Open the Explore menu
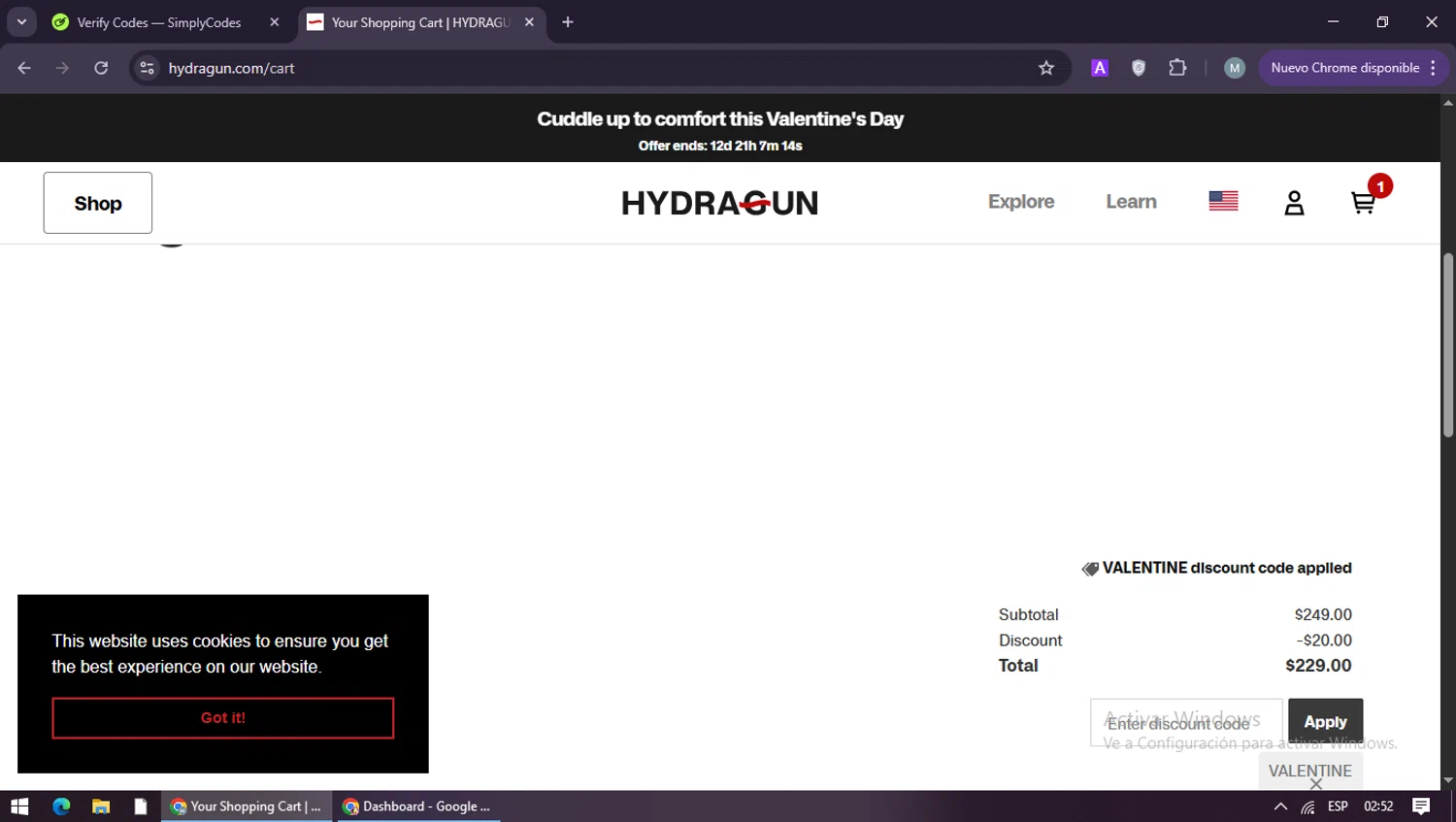This screenshot has height=822, width=1456. click(x=1021, y=202)
